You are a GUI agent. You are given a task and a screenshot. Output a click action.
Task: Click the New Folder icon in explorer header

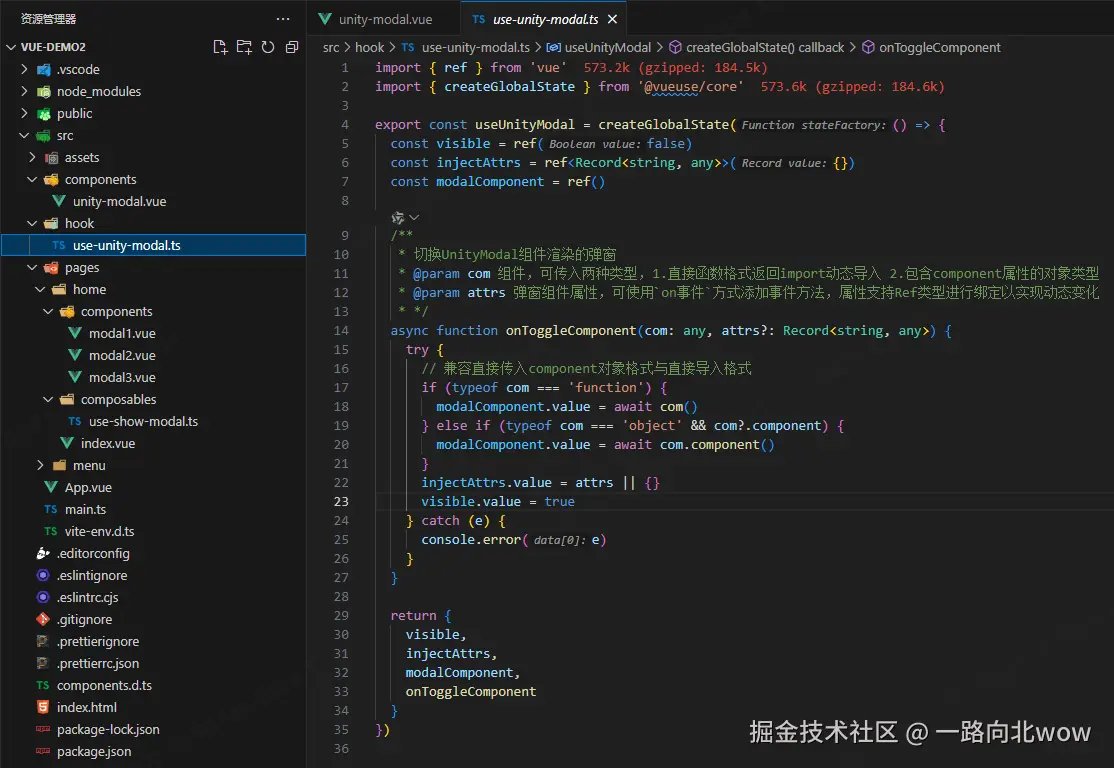pos(244,47)
